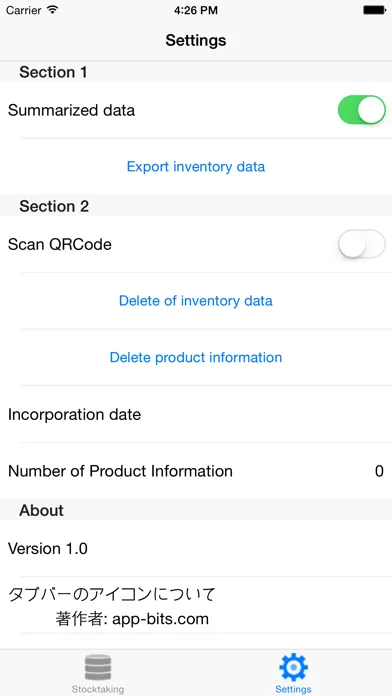
Task: Select the Settings tab label
Action: point(293,689)
